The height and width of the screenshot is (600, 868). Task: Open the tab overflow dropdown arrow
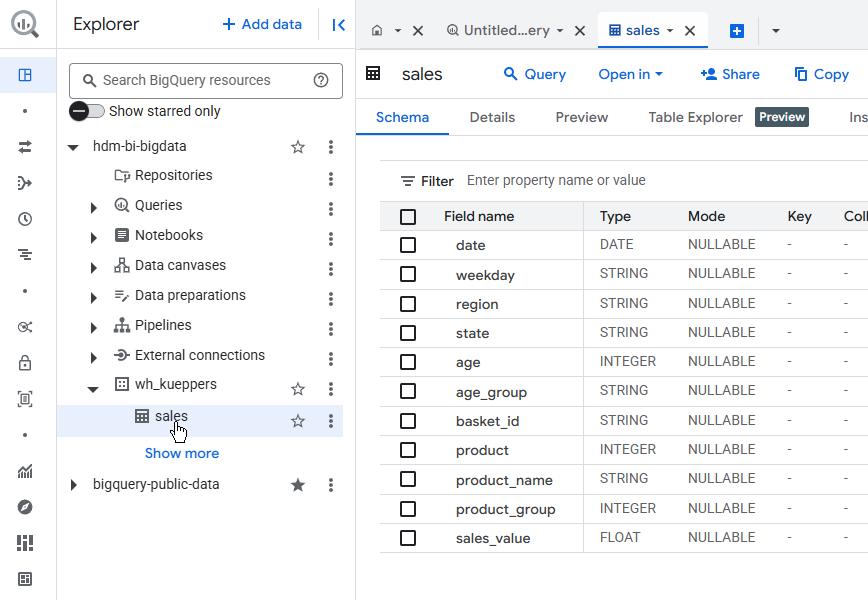[776, 31]
